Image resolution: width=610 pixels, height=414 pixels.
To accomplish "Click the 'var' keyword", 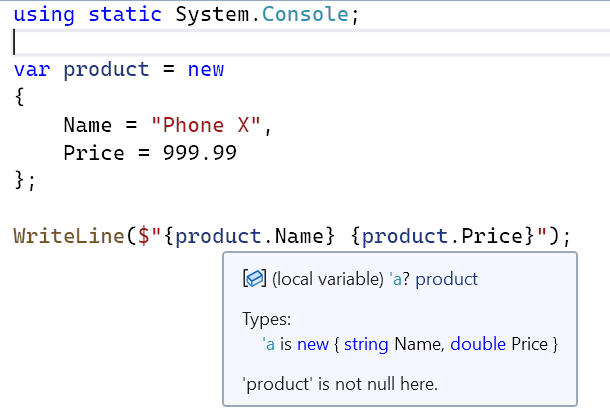I will pos(32,70).
